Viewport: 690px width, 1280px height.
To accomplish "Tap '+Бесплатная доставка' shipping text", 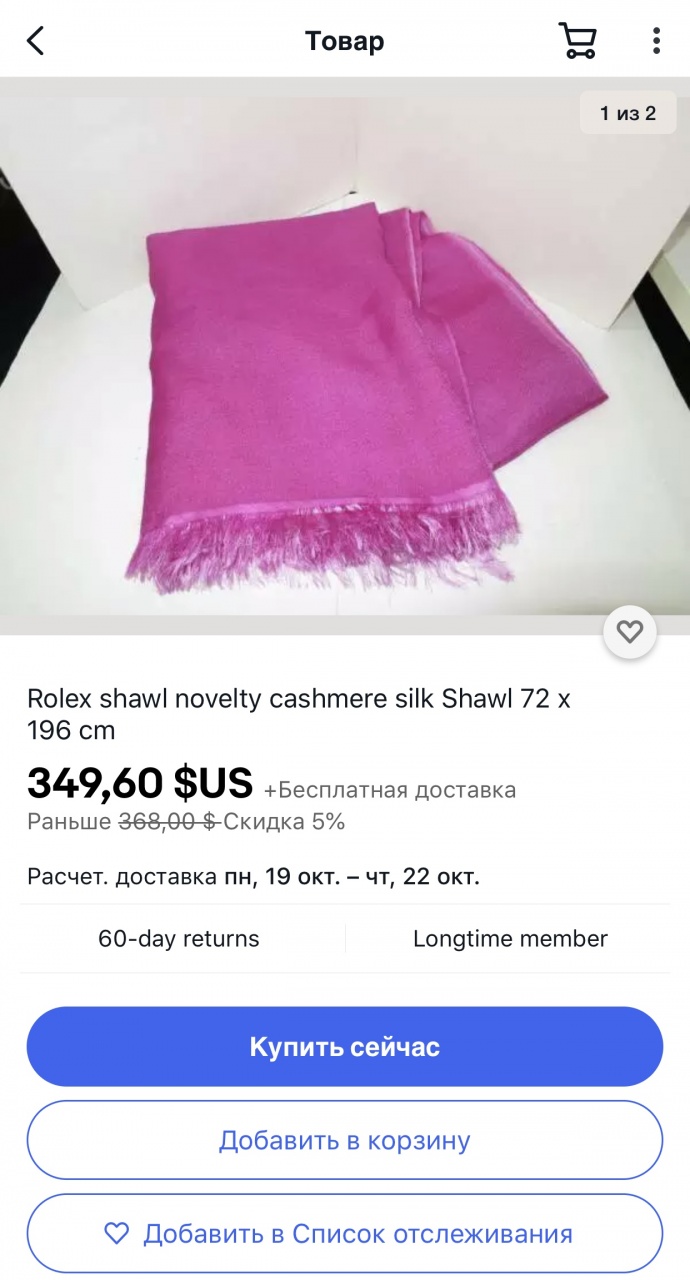I will 390,790.
